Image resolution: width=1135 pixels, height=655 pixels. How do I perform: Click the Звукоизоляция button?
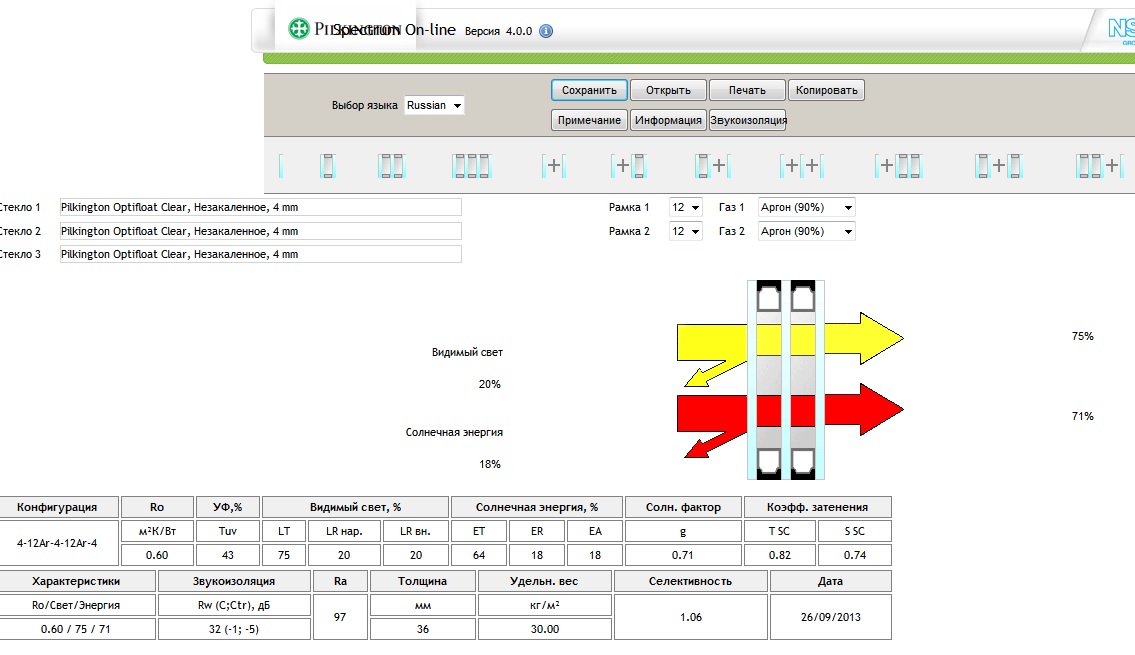pos(748,120)
